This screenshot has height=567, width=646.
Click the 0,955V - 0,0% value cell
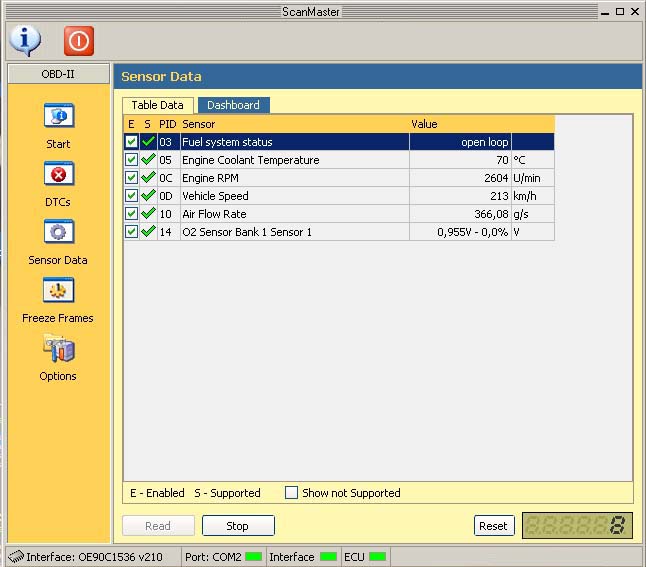[x=460, y=232]
